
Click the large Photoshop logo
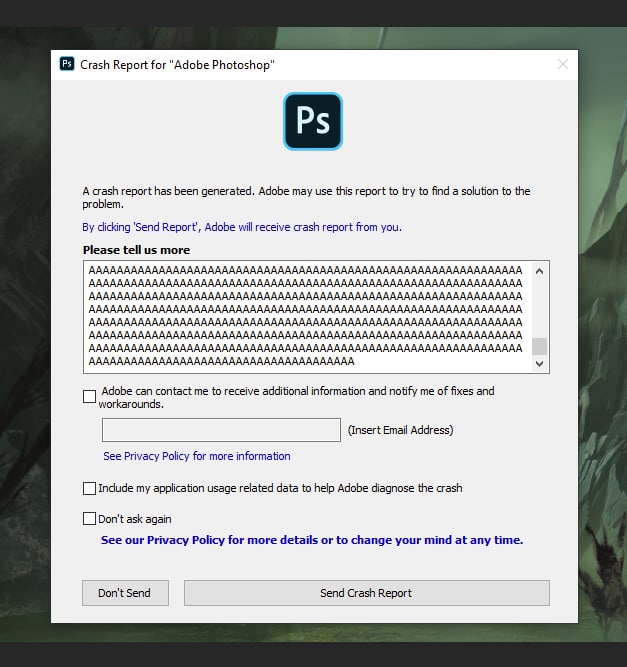tap(313, 121)
